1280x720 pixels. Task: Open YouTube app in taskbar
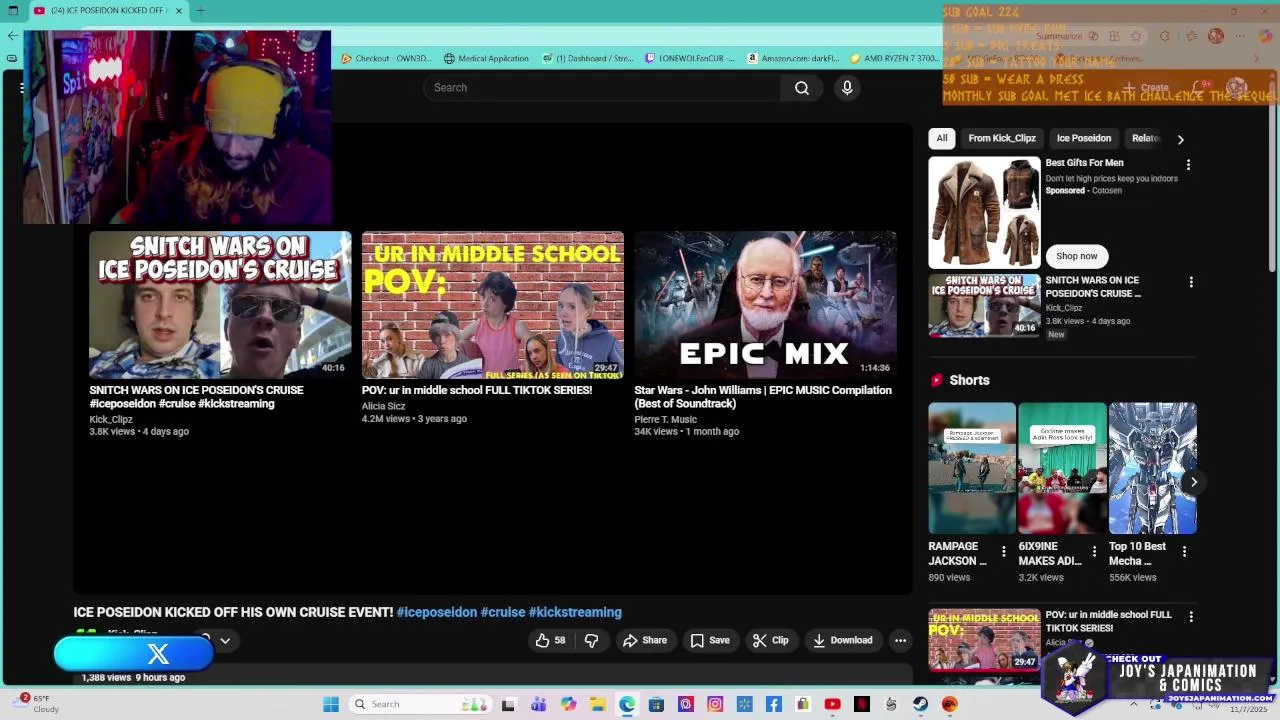(x=832, y=704)
